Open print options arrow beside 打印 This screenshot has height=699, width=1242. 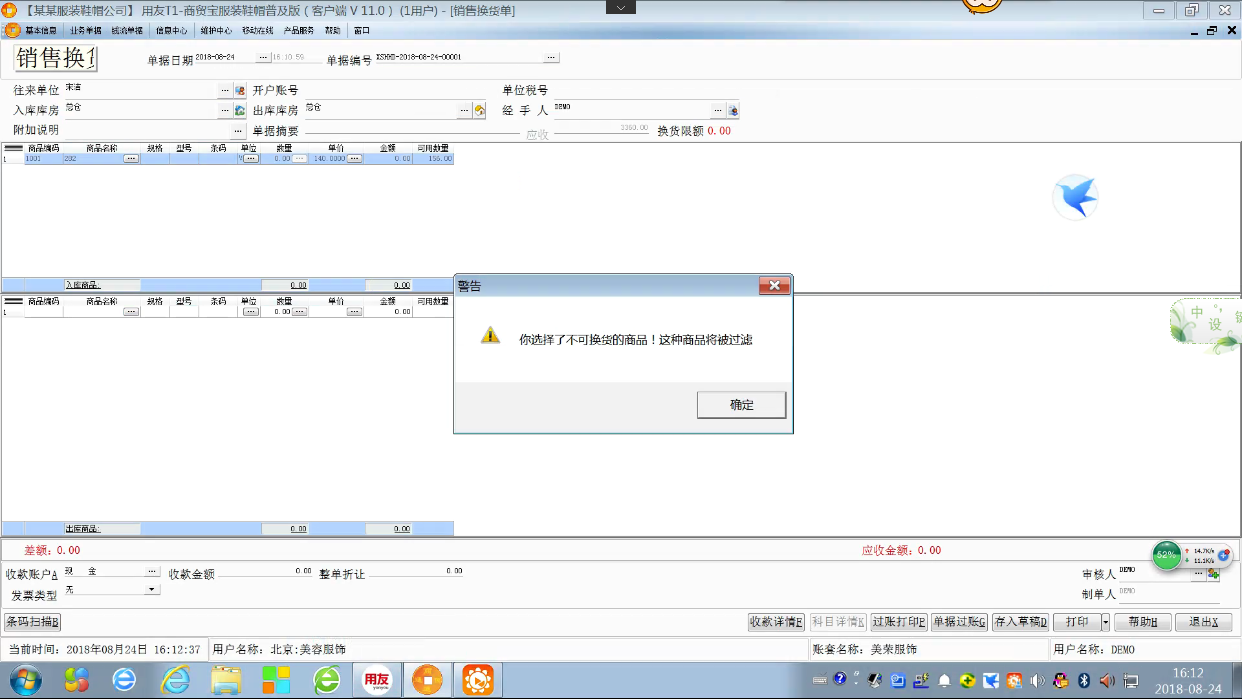click(x=1105, y=622)
